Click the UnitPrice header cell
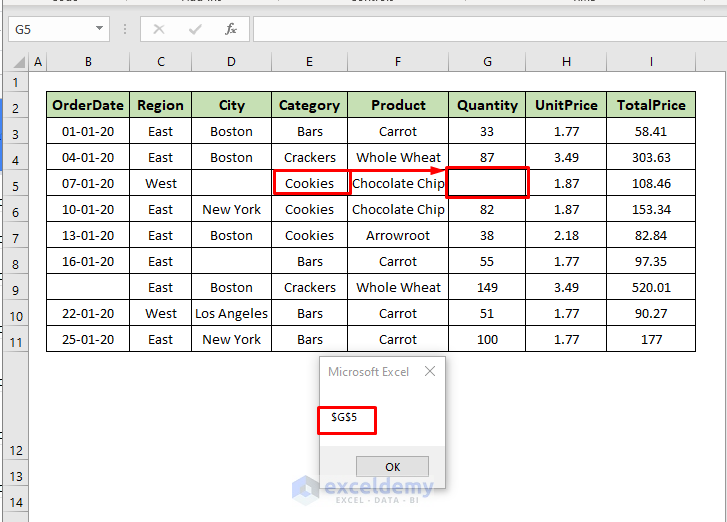The width and height of the screenshot is (727, 522). point(566,105)
